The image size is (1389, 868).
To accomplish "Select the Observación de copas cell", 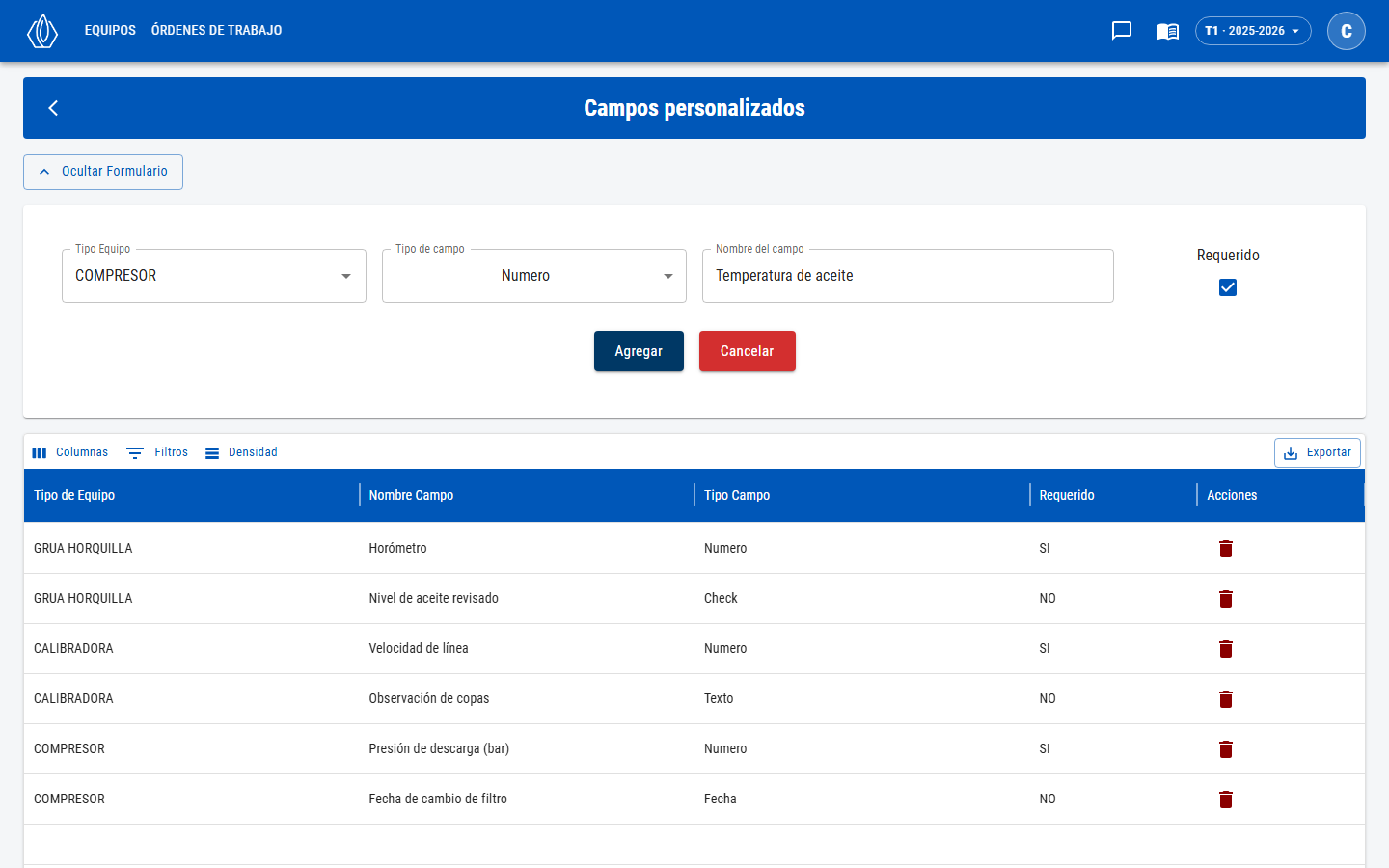I will pyautogui.click(x=527, y=698).
